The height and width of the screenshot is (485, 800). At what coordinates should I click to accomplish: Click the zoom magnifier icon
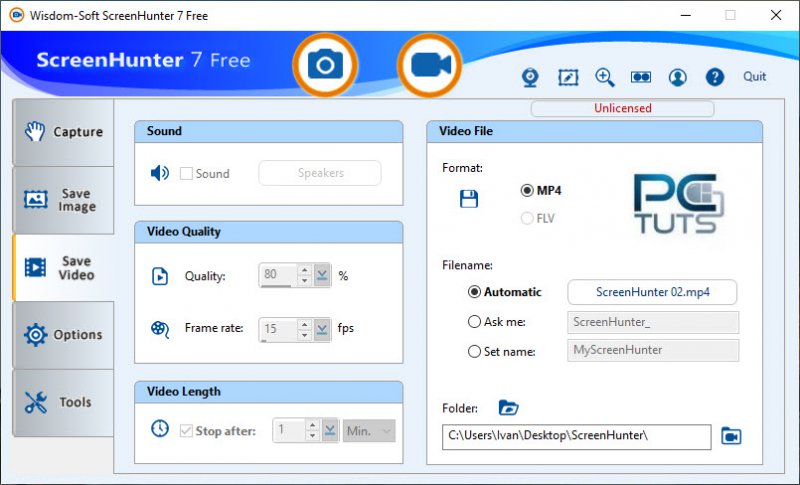(x=605, y=78)
